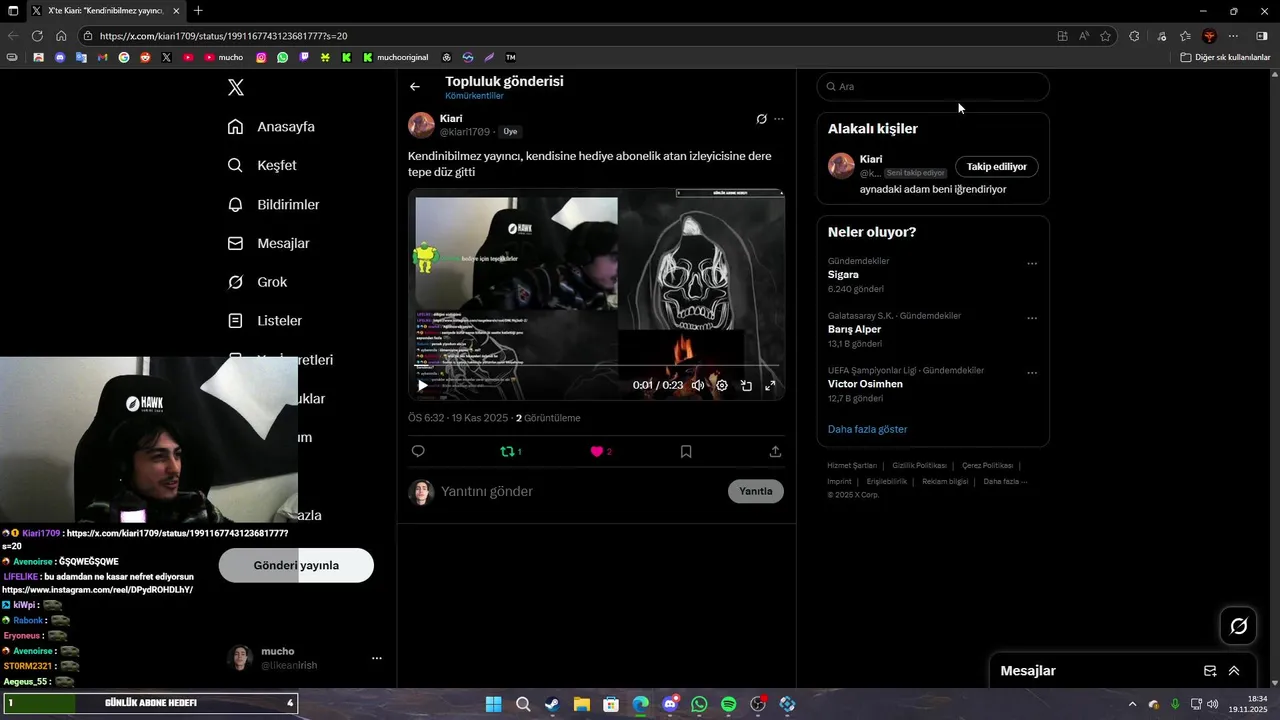Image resolution: width=1280 pixels, height=720 pixels.
Task: Open Twitch bookmark in favorites bar
Action: [x=304, y=57]
